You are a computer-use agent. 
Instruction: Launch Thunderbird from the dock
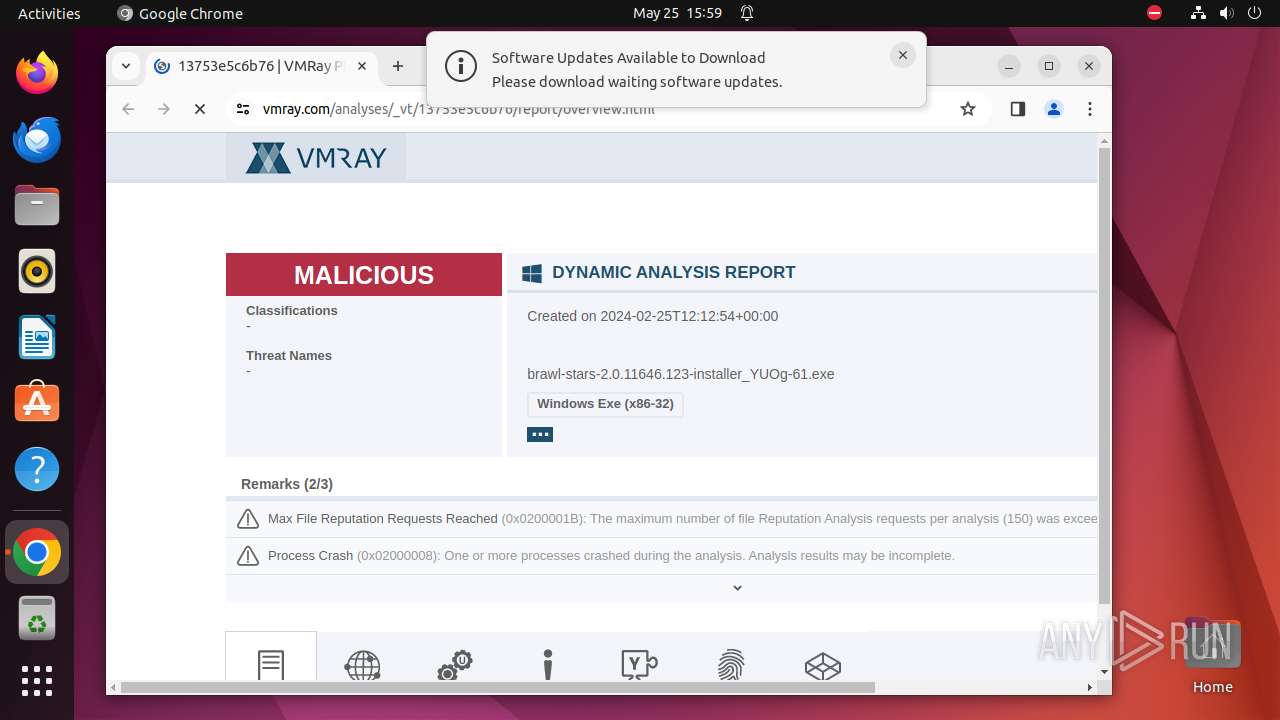click(37, 139)
